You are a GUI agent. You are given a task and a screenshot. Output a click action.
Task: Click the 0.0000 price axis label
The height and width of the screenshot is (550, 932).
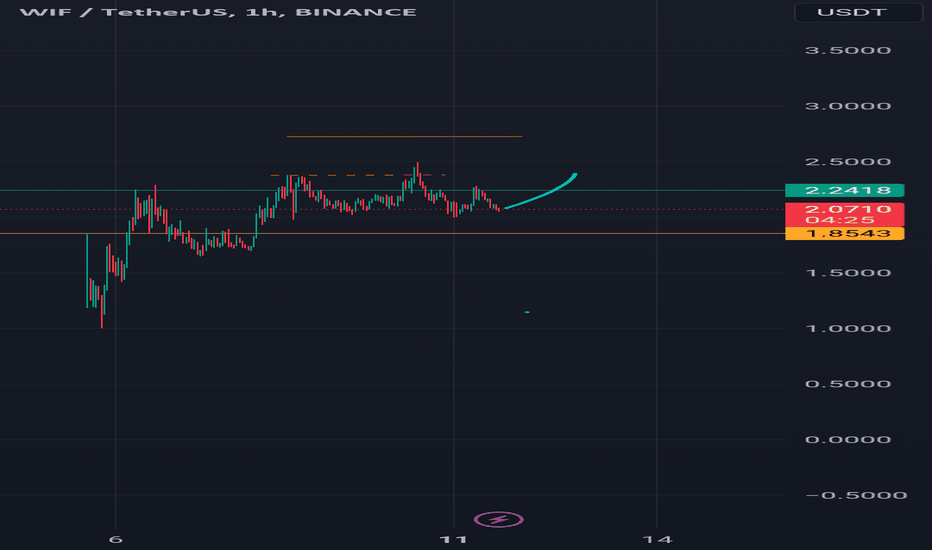click(x=848, y=439)
